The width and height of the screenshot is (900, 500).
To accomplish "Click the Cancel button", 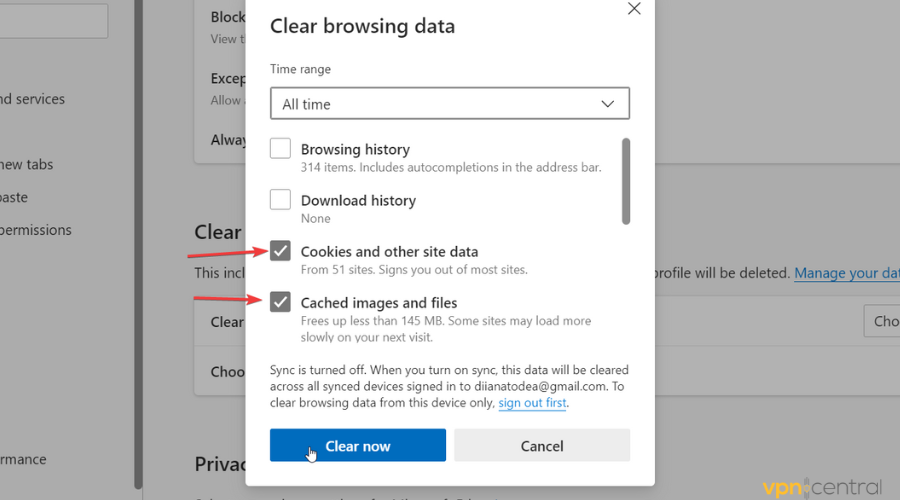I will coord(542,446).
